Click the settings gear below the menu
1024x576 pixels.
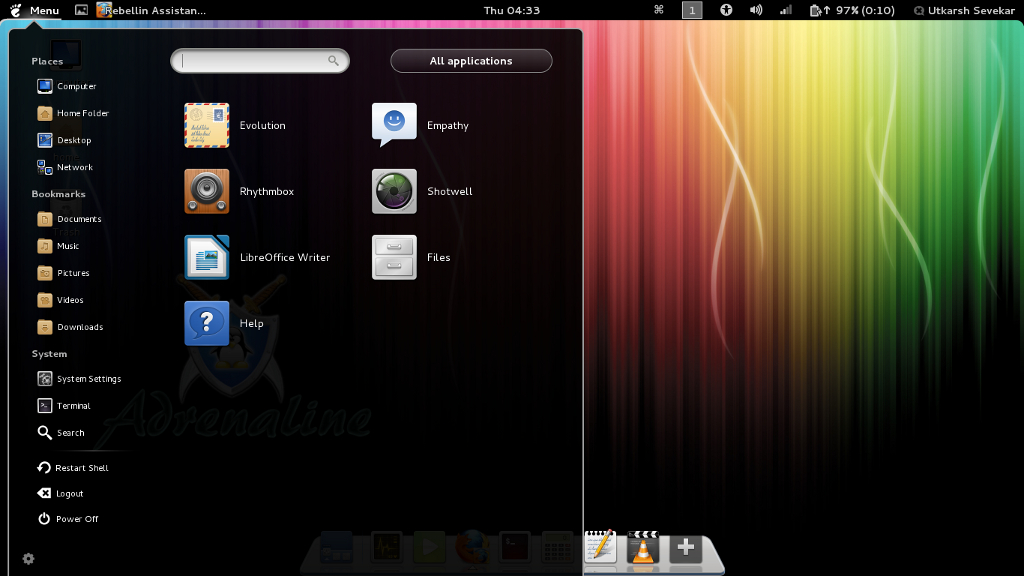[x=27, y=559]
